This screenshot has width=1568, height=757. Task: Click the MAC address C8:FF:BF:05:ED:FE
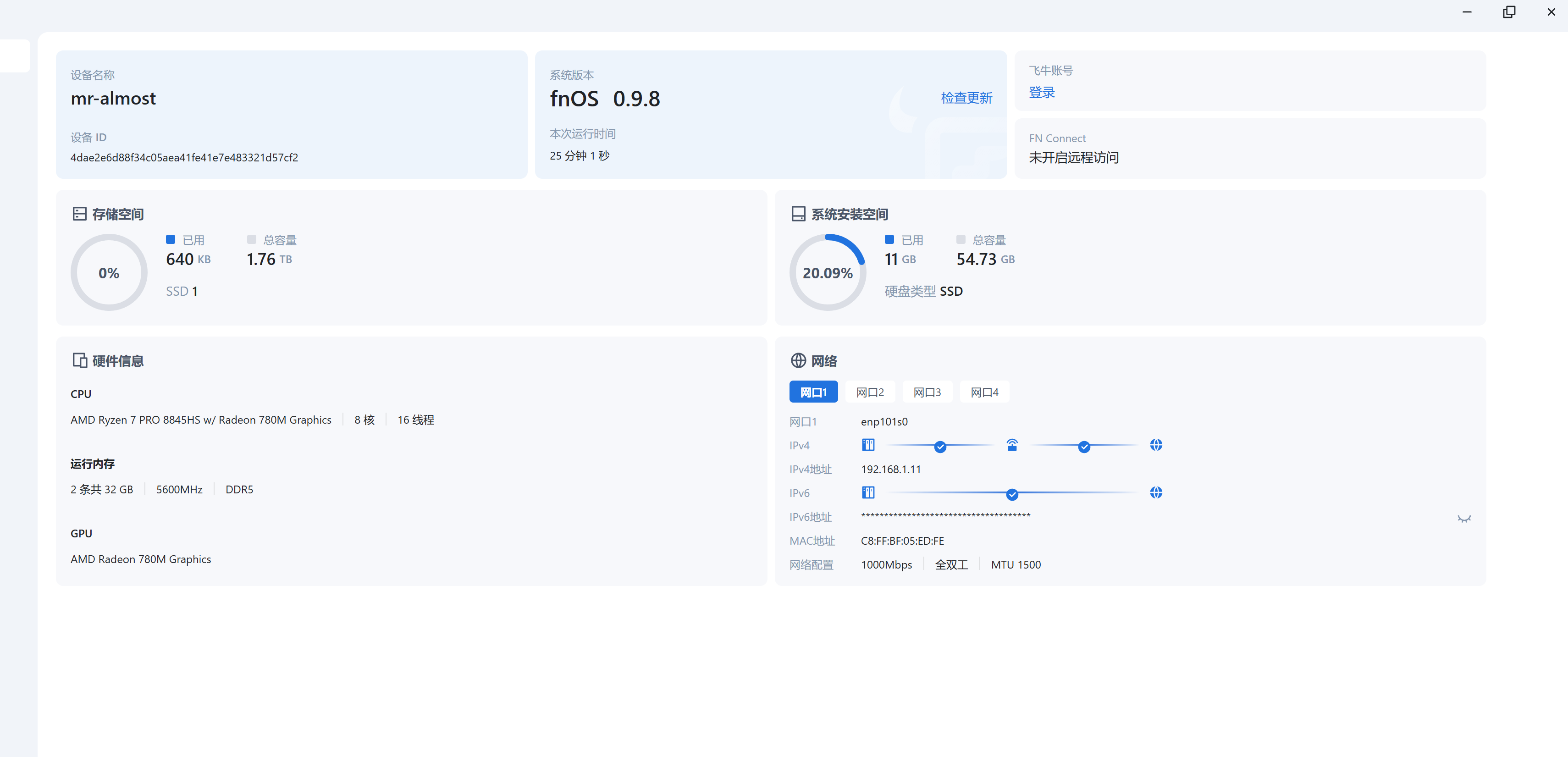point(902,541)
